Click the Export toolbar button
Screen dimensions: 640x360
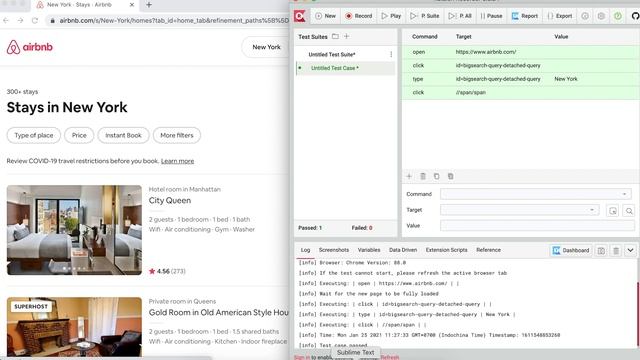(x=560, y=16)
